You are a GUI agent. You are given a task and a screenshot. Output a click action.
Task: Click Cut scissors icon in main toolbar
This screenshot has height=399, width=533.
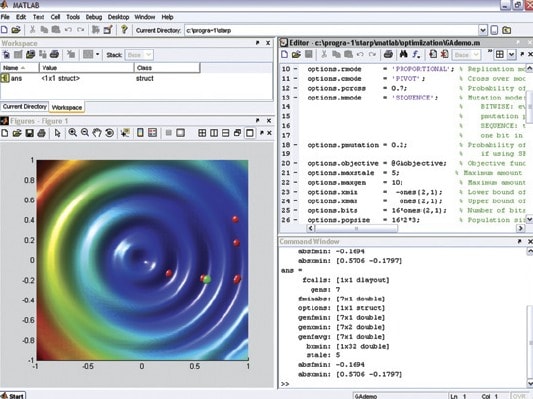[32, 30]
